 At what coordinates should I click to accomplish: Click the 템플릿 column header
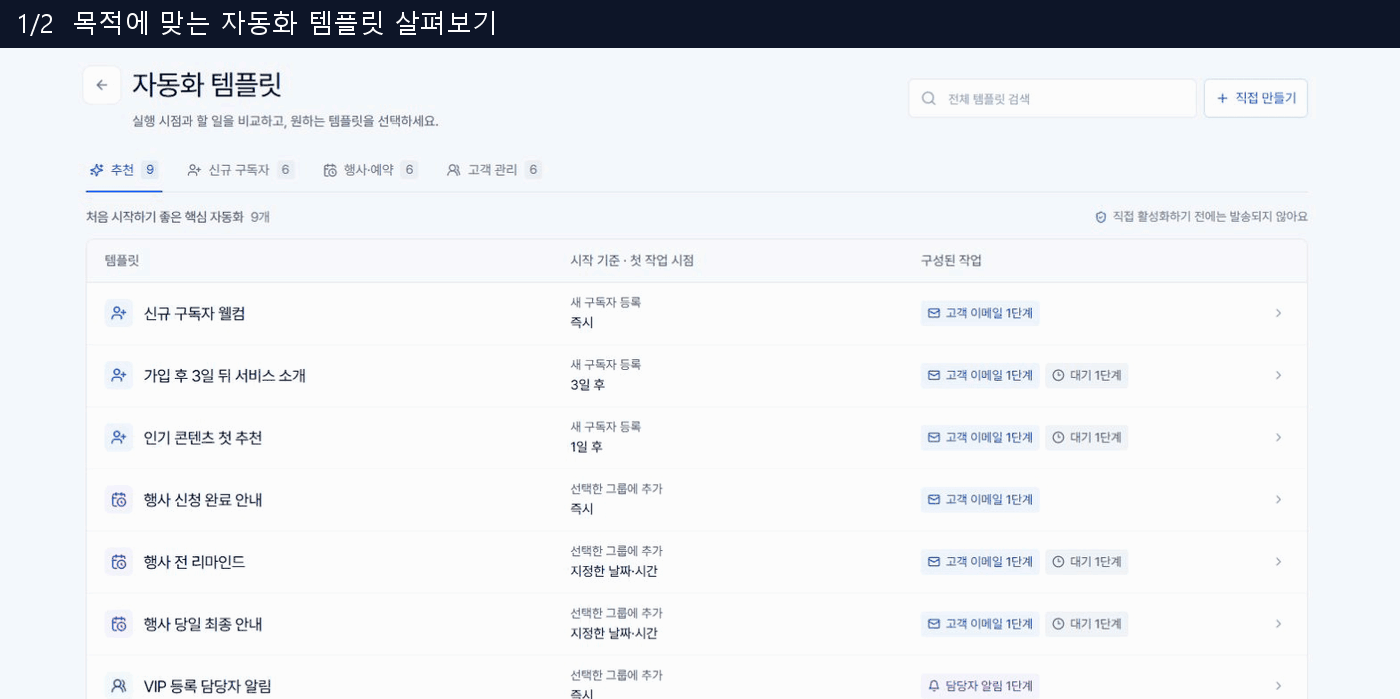coord(122,260)
